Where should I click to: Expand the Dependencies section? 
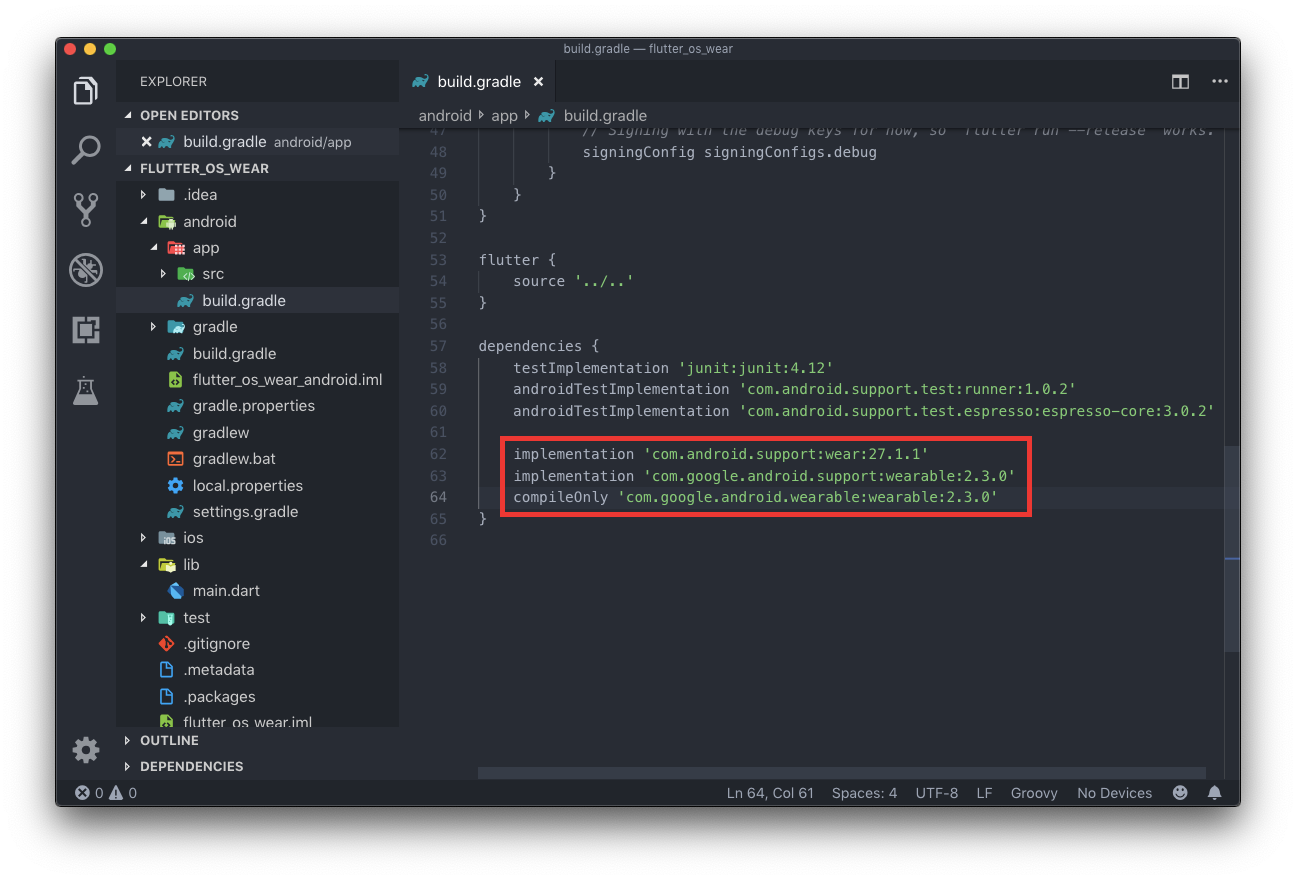[257, 767]
